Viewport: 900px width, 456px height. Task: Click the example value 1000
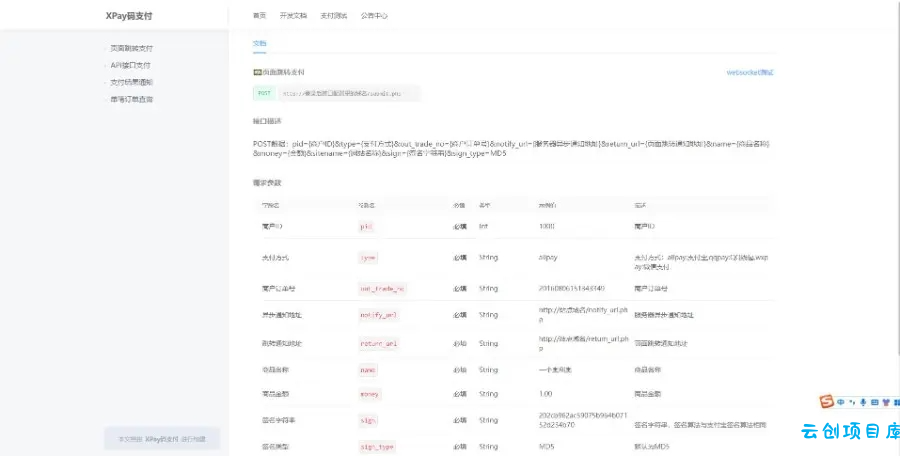[546, 226]
